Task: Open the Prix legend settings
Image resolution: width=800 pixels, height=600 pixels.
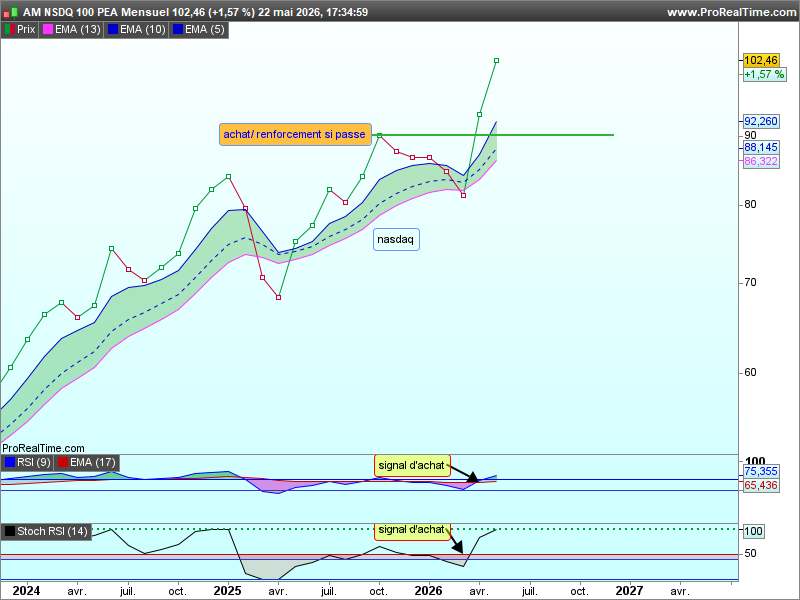Action: pyautogui.click(x=20, y=30)
